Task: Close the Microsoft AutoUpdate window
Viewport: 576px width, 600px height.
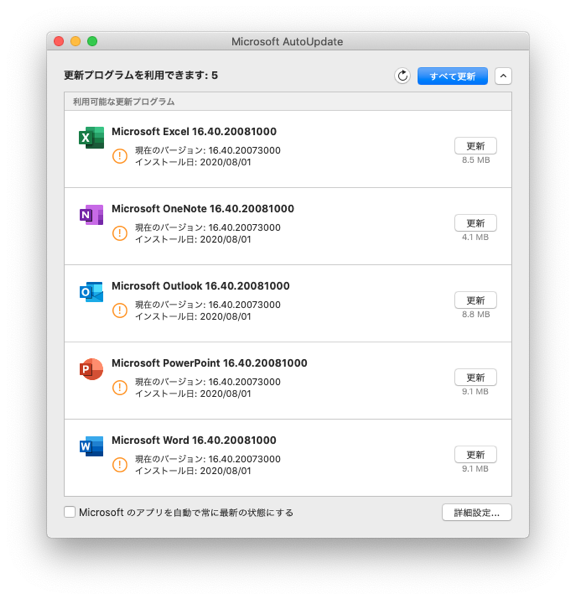Action: tap(59, 41)
